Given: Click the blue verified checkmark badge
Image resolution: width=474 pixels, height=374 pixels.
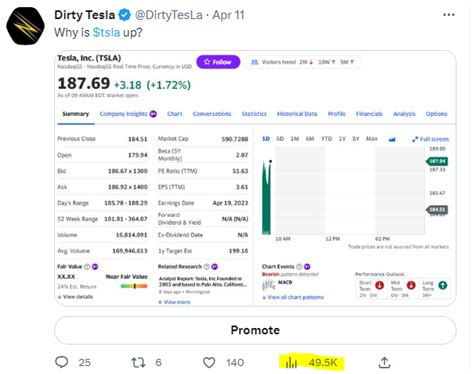Looking at the screenshot, I should 125,15.
